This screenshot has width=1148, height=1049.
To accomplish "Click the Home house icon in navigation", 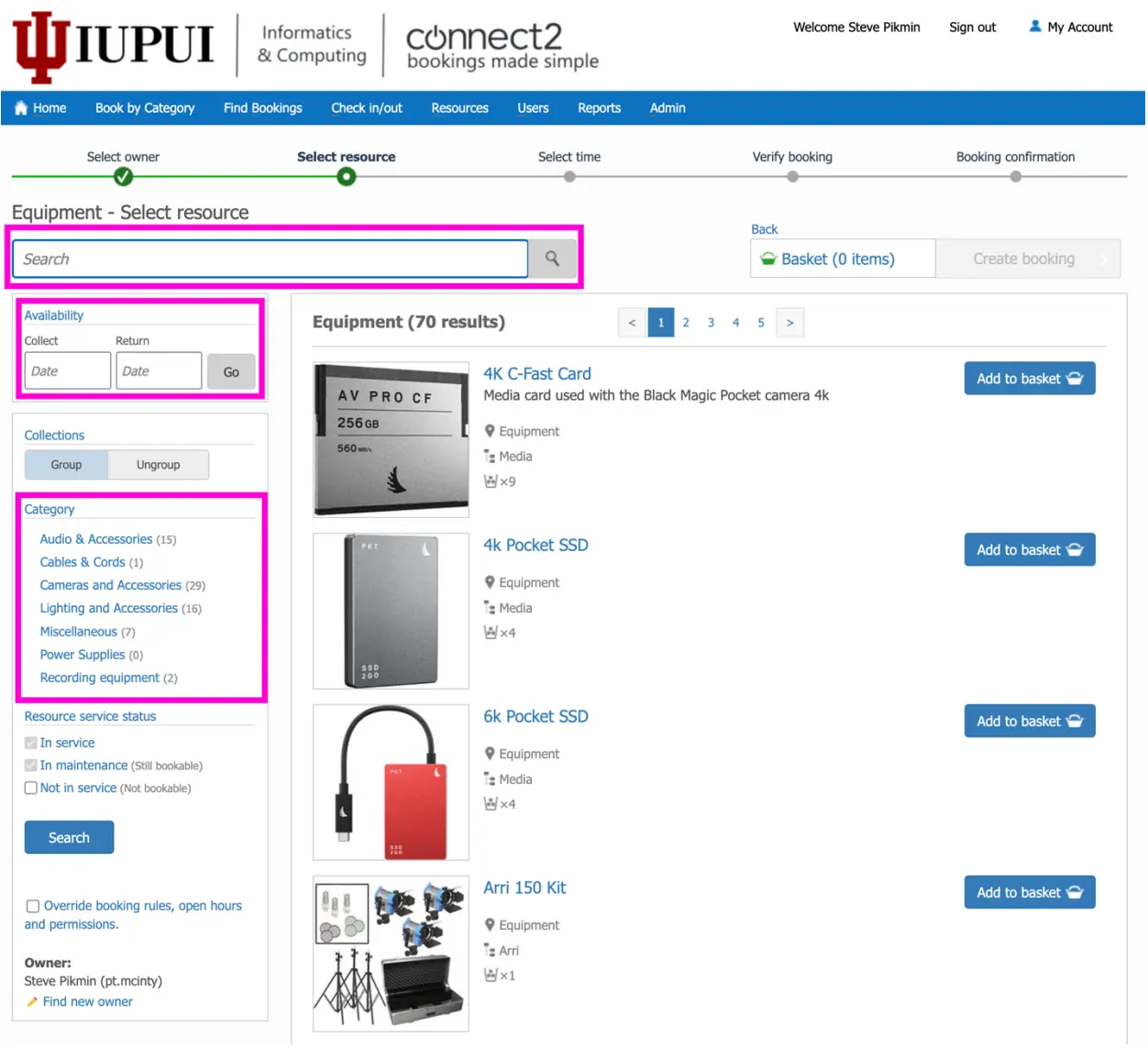I will (x=20, y=108).
